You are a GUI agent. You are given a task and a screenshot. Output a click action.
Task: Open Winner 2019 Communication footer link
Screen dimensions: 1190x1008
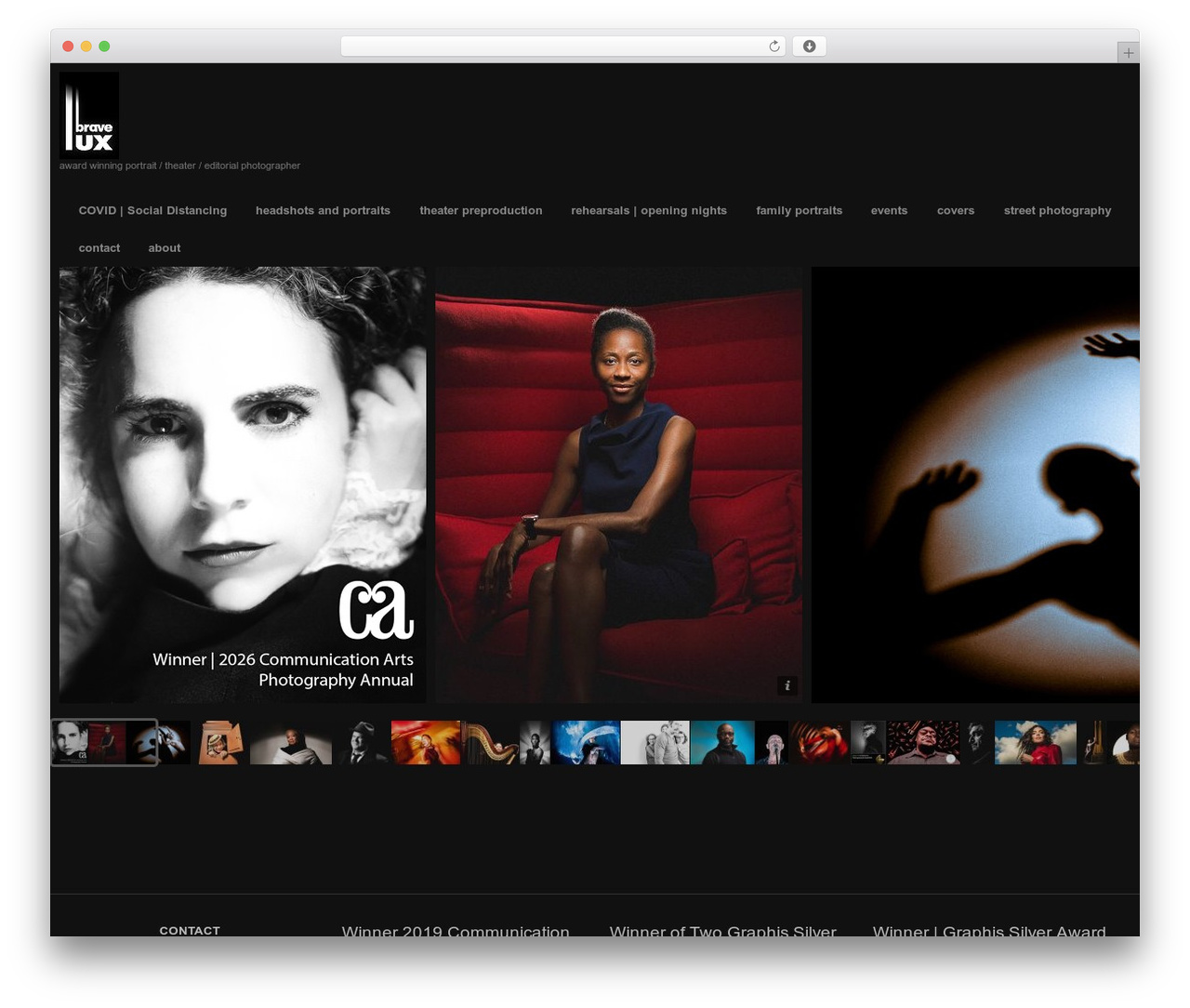click(456, 931)
